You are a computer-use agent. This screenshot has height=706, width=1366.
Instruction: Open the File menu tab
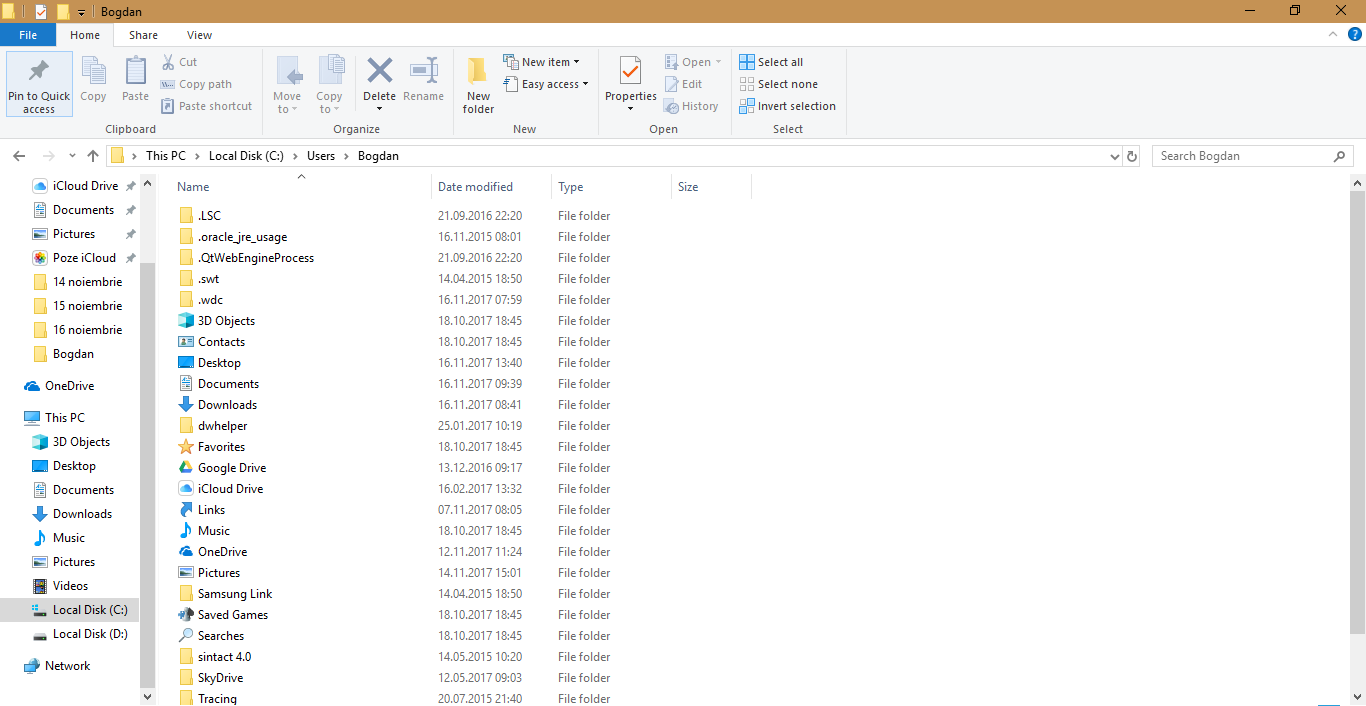[x=28, y=35]
